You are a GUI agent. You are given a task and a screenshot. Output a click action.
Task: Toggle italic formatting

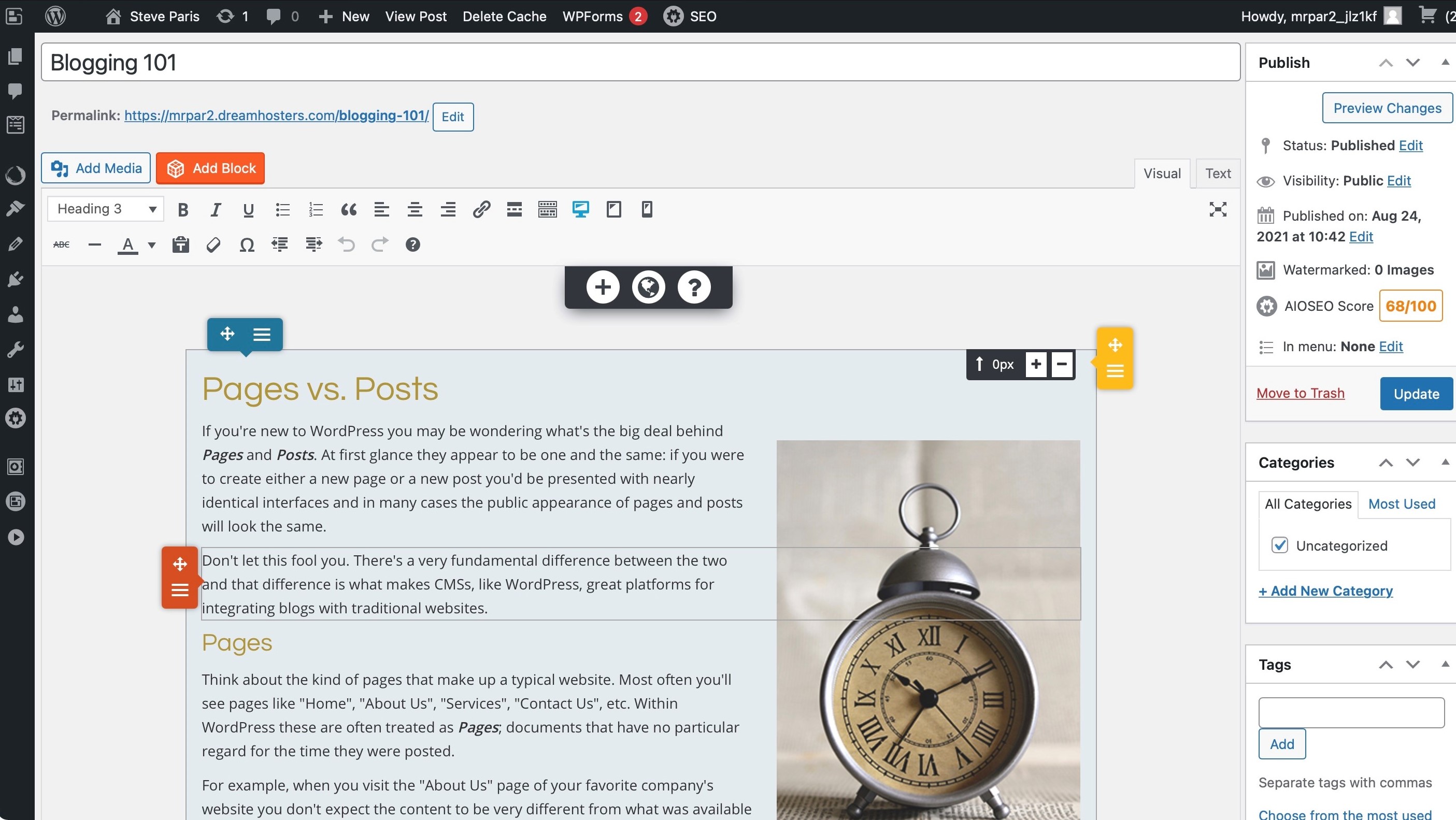pos(215,209)
